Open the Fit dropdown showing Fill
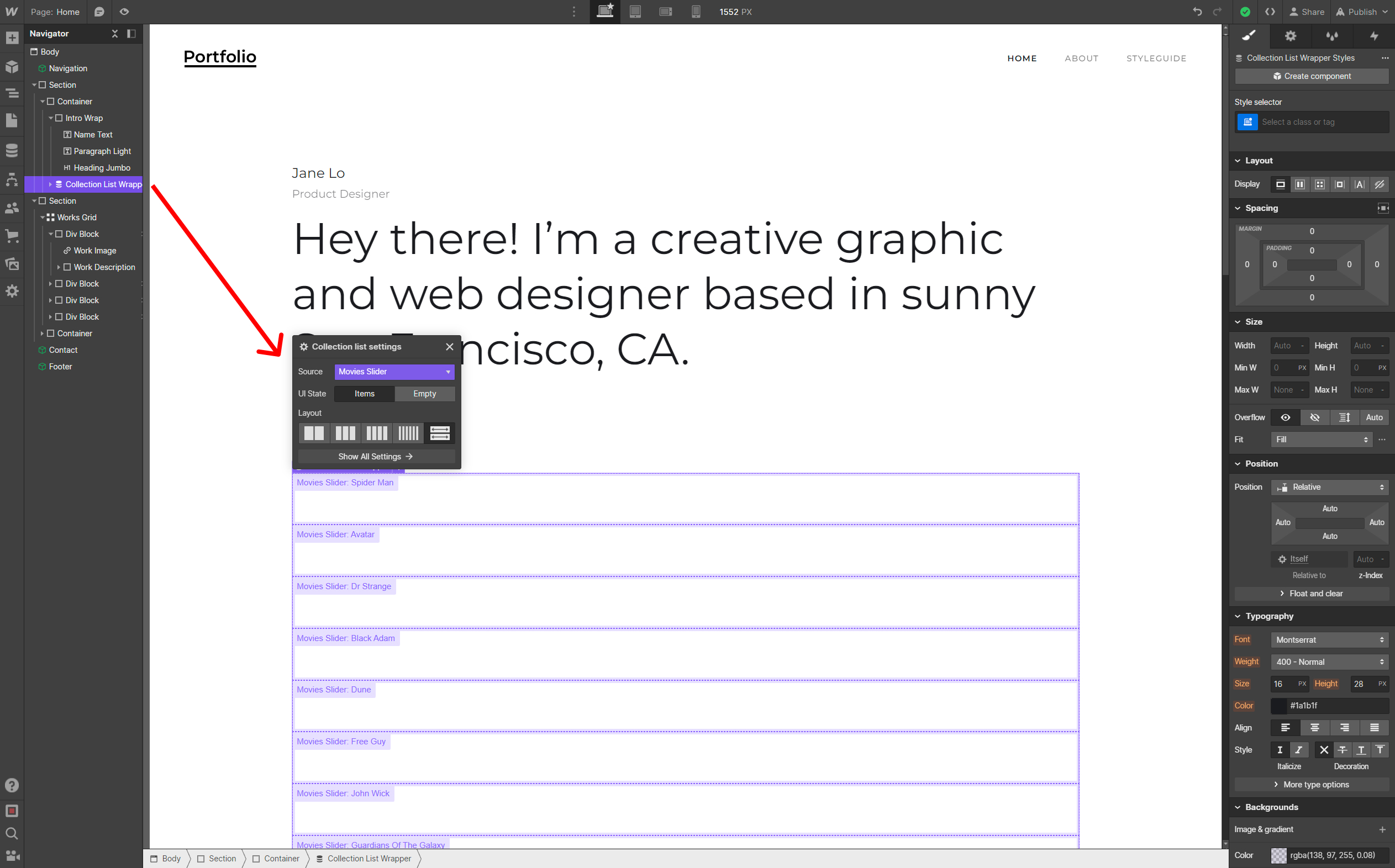Image resolution: width=1395 pixels, height=868 pixels. point(1322,440)
